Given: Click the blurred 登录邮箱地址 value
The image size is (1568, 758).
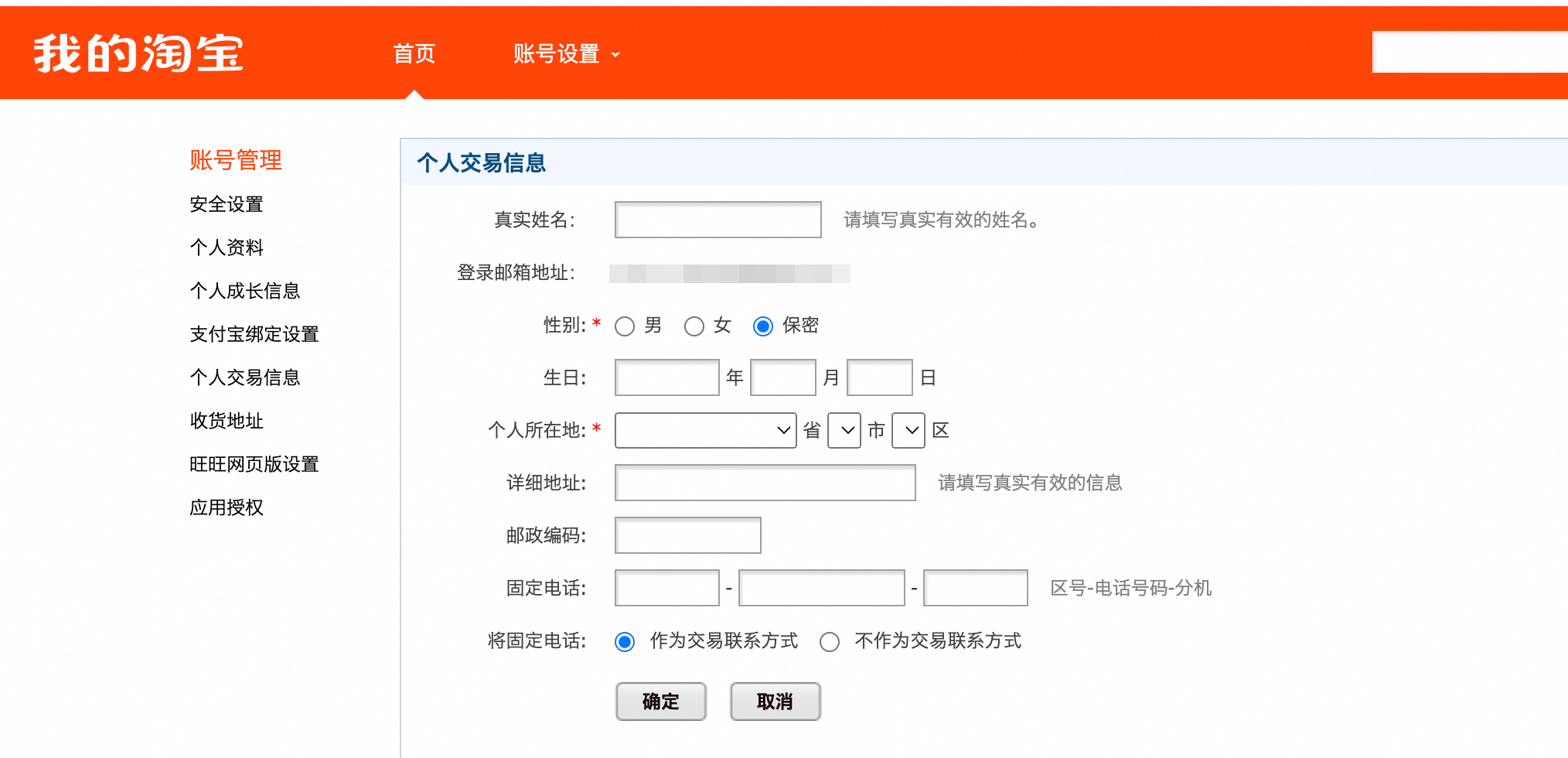Looking at the screenshot, I should click(x=729, y=273).
